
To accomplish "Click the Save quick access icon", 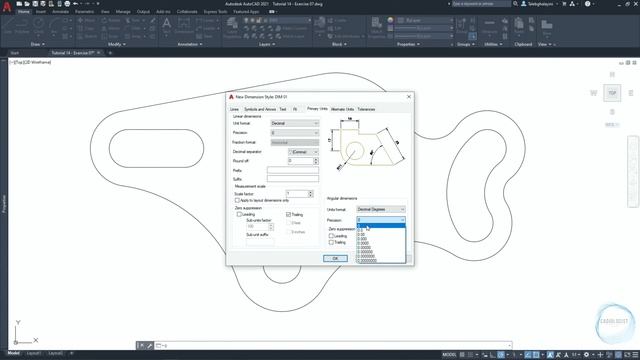I will pyautogui.click(x=35, y=4).
